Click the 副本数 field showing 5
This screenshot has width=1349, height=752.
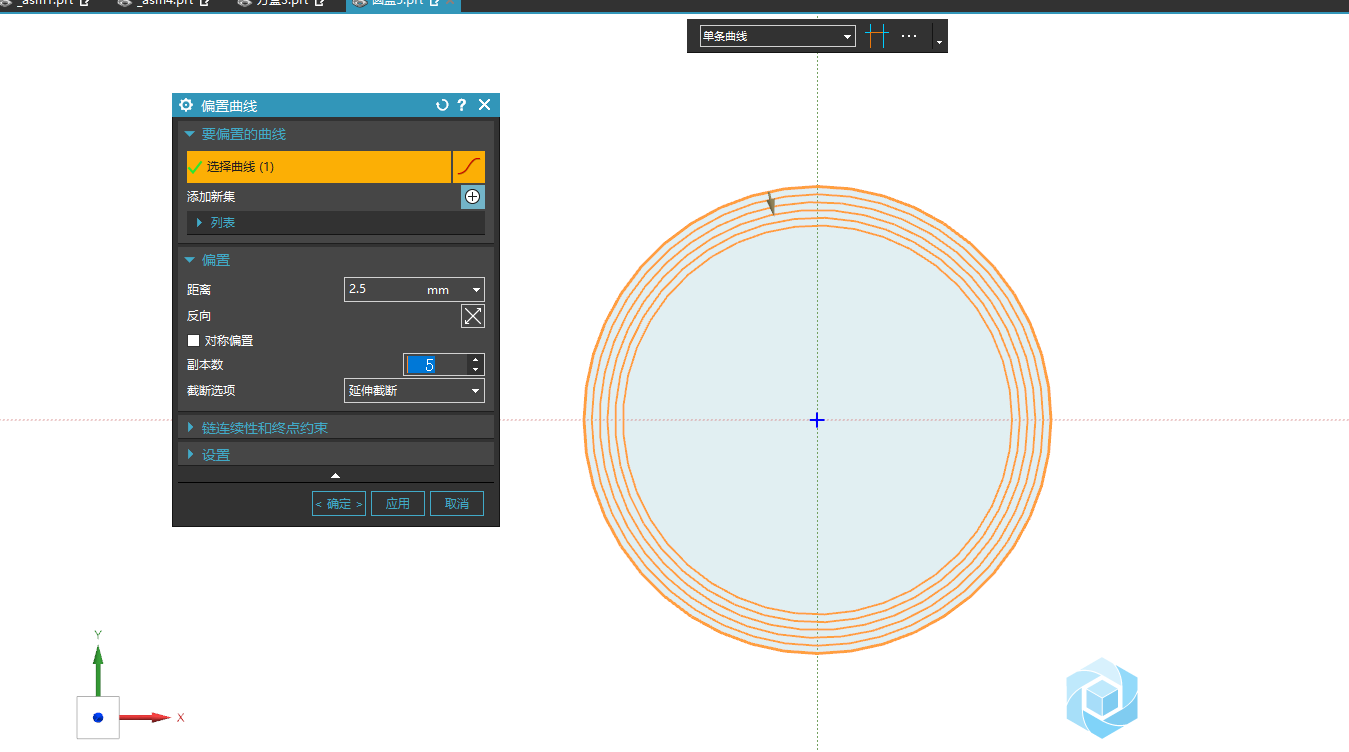click(435, 365)
